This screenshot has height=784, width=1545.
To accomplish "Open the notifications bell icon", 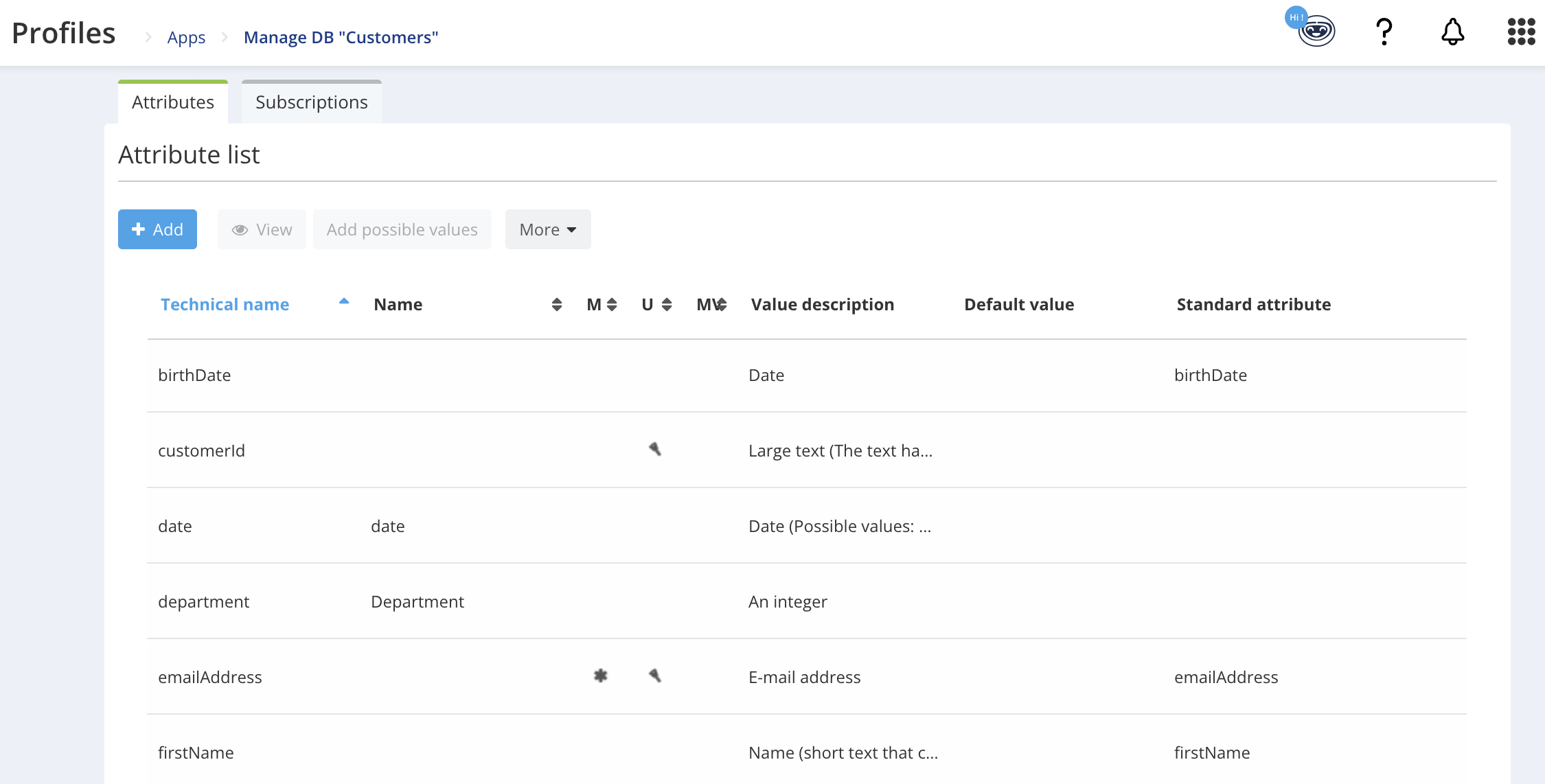I will click(1452, 32).
